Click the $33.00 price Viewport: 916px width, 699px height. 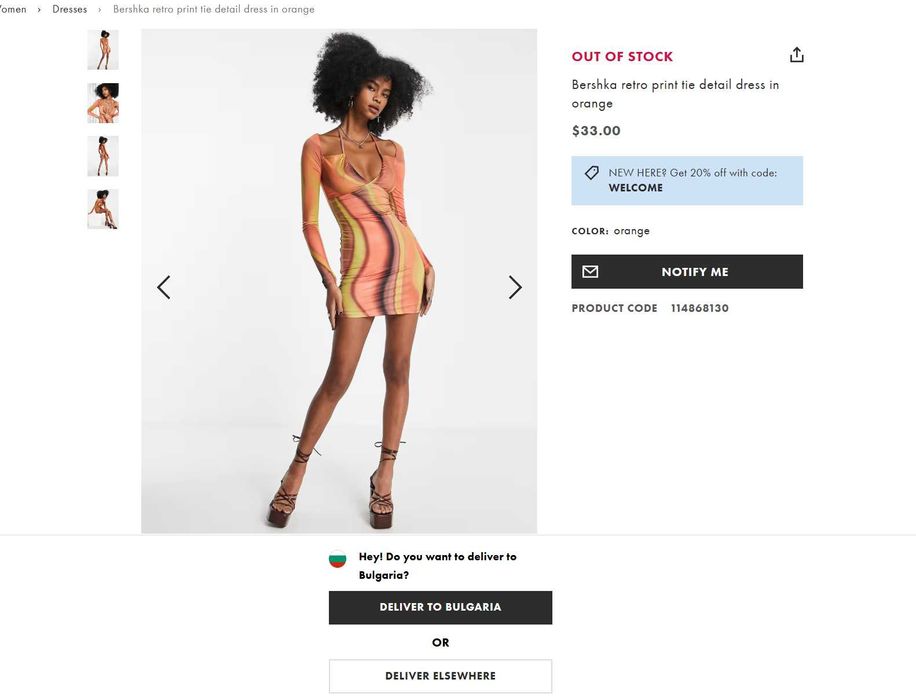tap(596, 131)
